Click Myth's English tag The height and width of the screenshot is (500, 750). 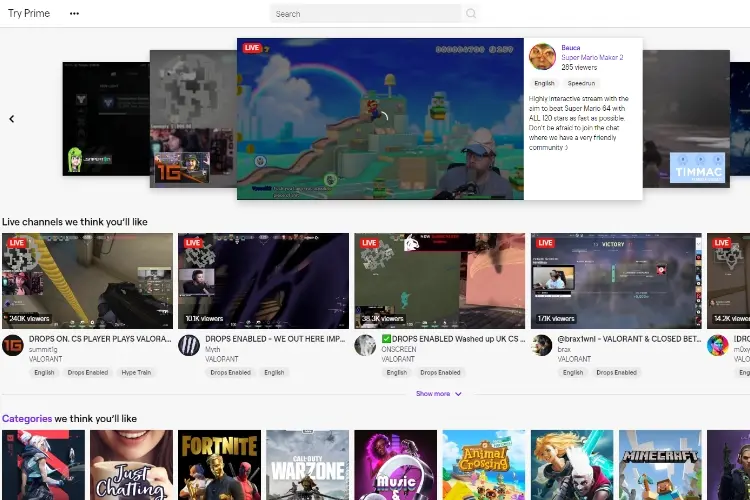pos(274,372)
